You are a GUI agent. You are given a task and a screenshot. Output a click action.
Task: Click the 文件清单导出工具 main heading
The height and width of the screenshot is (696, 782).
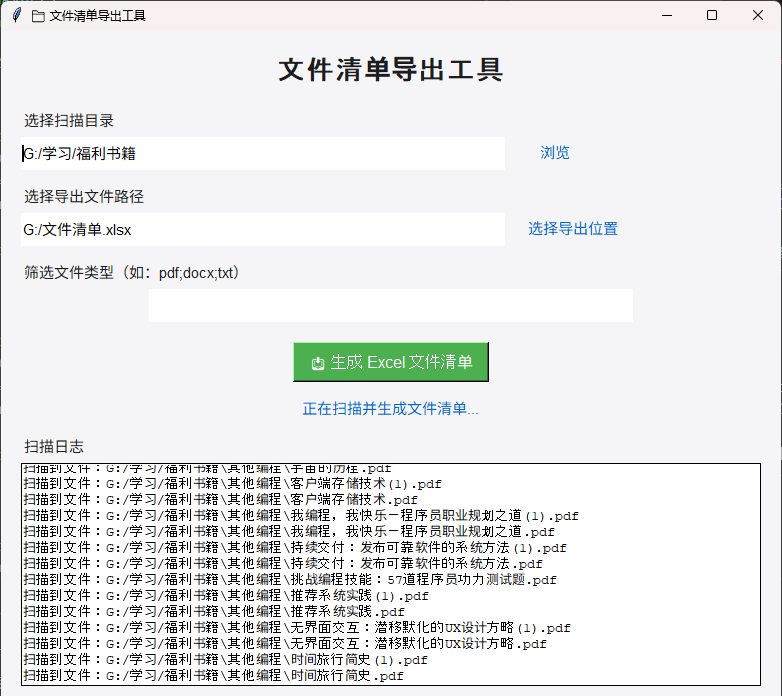(390, 70)
